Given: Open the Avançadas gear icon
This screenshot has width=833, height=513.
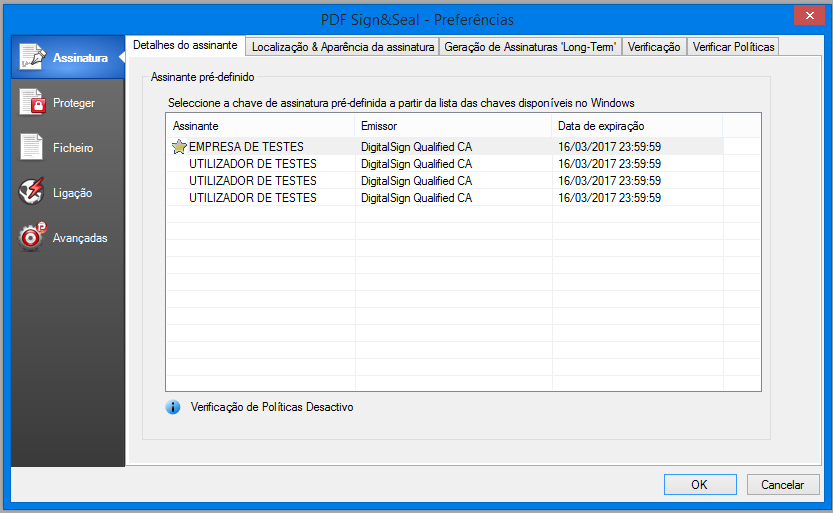Looking at the screenshot, I should (x=32, y=237).
